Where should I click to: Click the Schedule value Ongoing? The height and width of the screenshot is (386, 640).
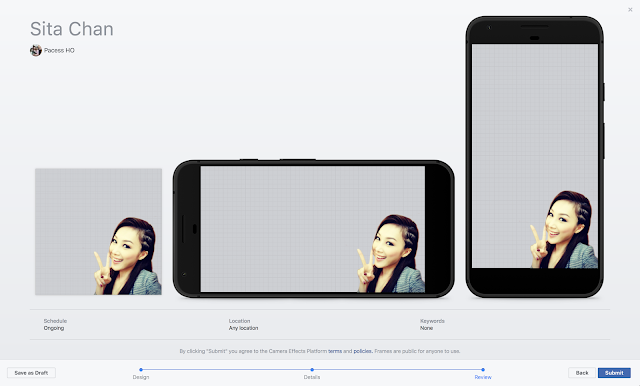(x=54, y=328)
